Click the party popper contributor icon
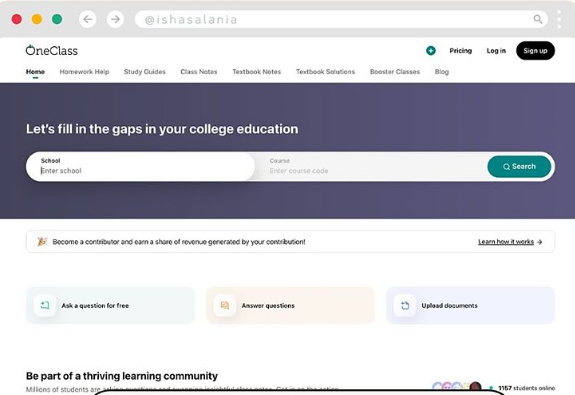This screenshot has width=575, height=395. coord(42,241)
